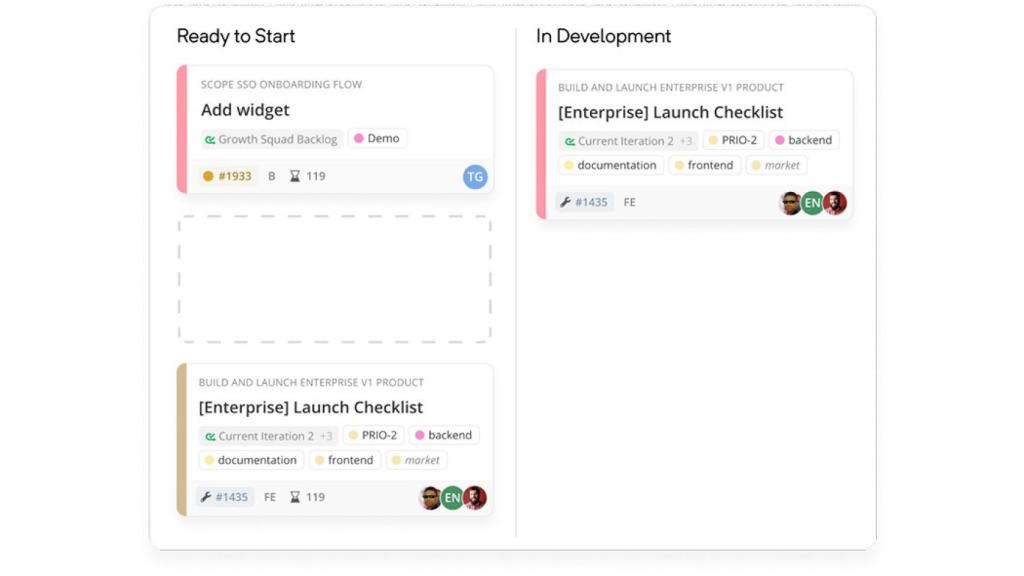Click the empty dashed drop placeholder

tap(334, 279)
